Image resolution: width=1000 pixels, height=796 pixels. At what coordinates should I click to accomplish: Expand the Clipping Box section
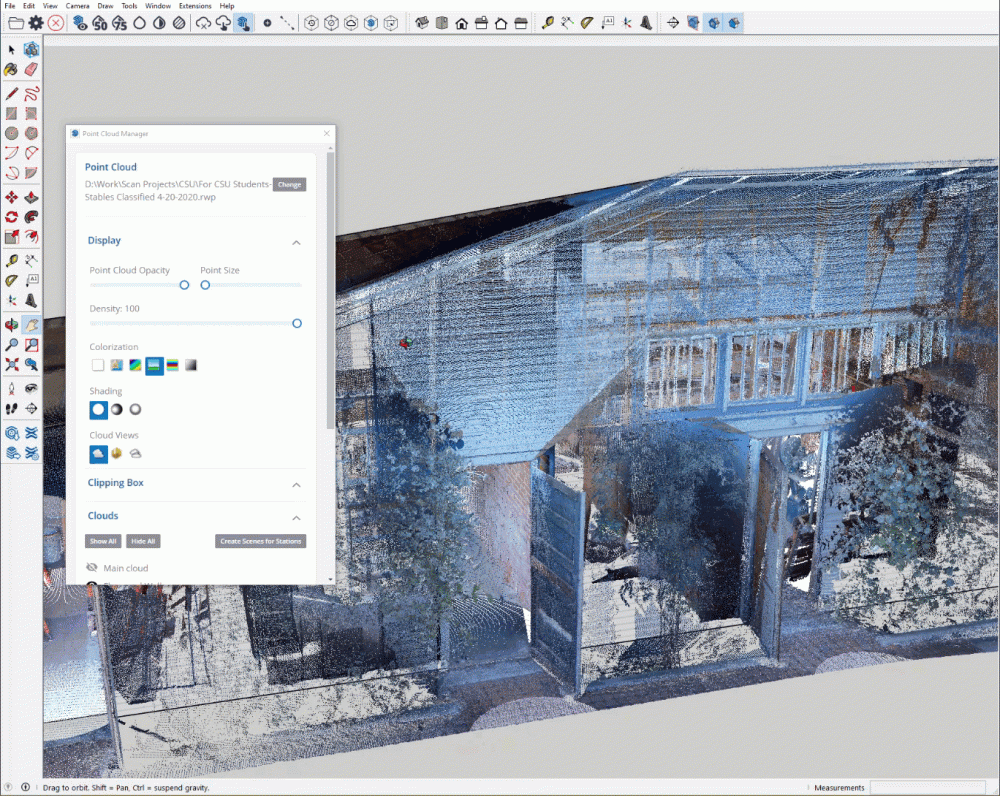[295, 485]
